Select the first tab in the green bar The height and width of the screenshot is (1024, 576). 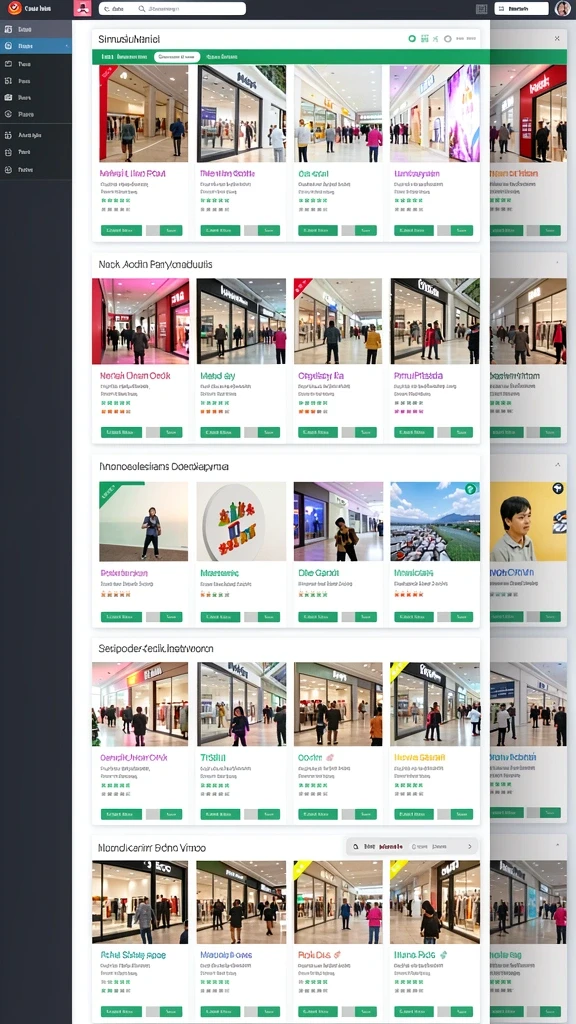coord(123,57)
